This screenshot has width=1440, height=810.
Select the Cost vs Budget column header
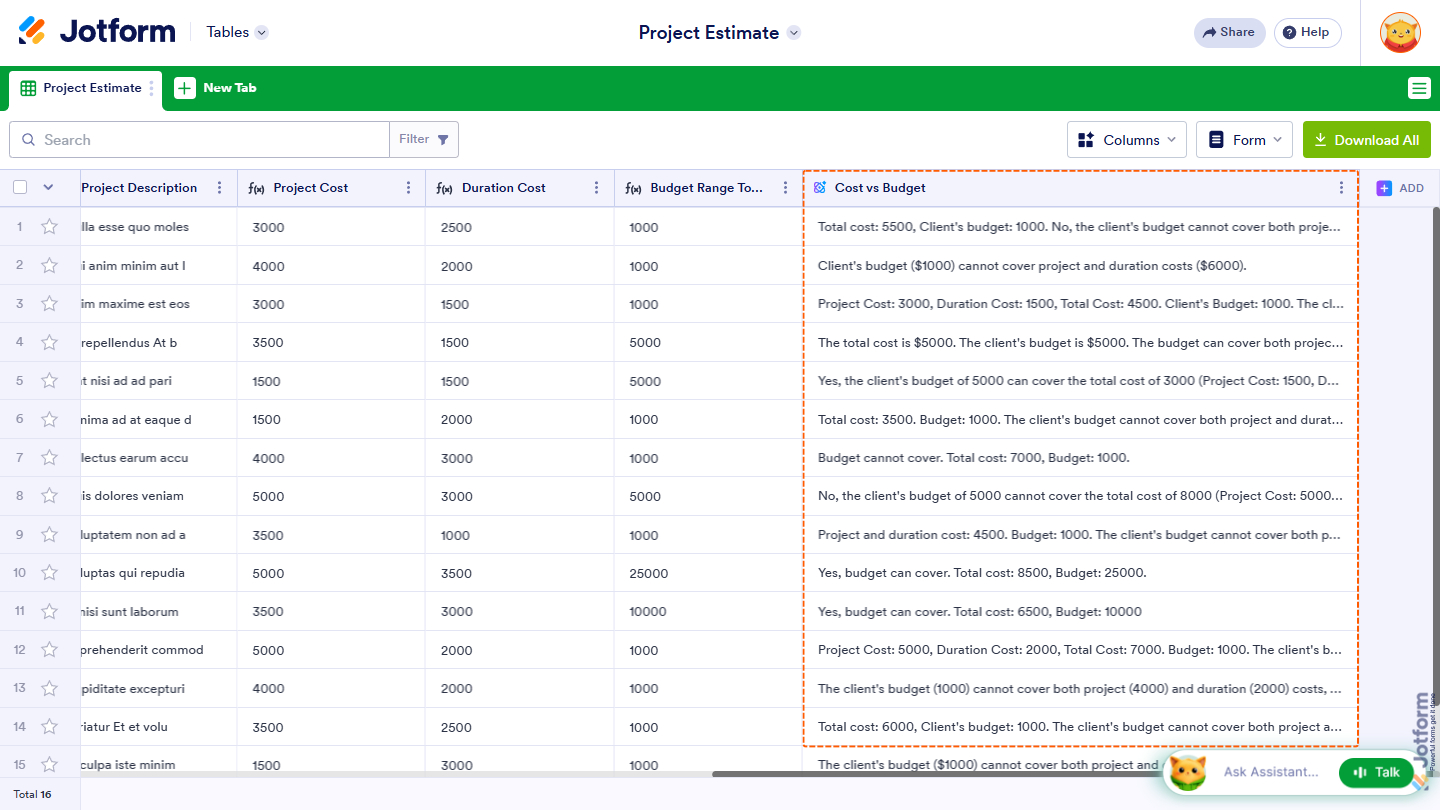(1080, 188)
